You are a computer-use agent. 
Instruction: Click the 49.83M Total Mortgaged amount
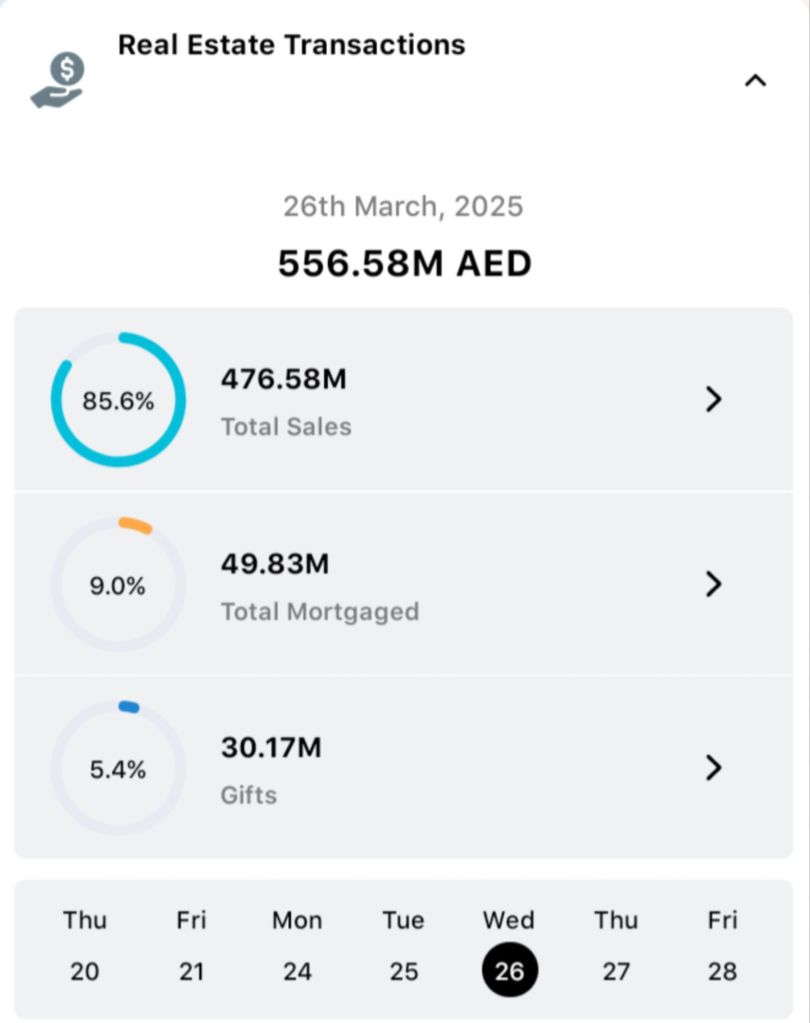(x=274, y=564)
